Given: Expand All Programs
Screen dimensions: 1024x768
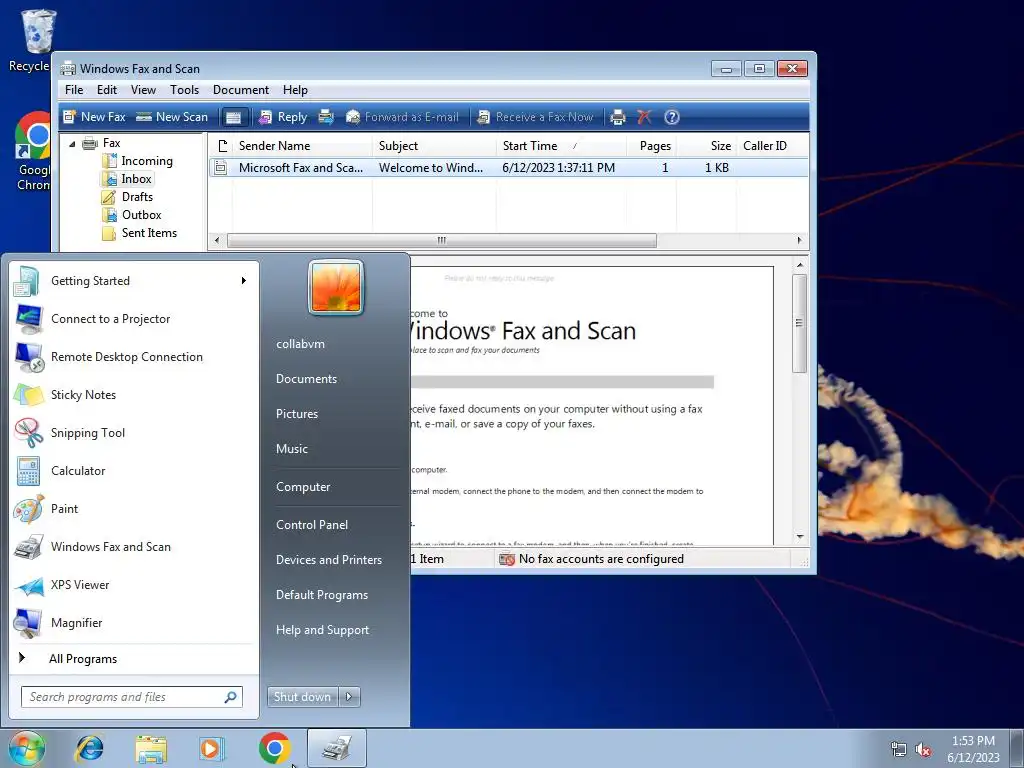Looking at the screenshot, I should coord(131,658).
